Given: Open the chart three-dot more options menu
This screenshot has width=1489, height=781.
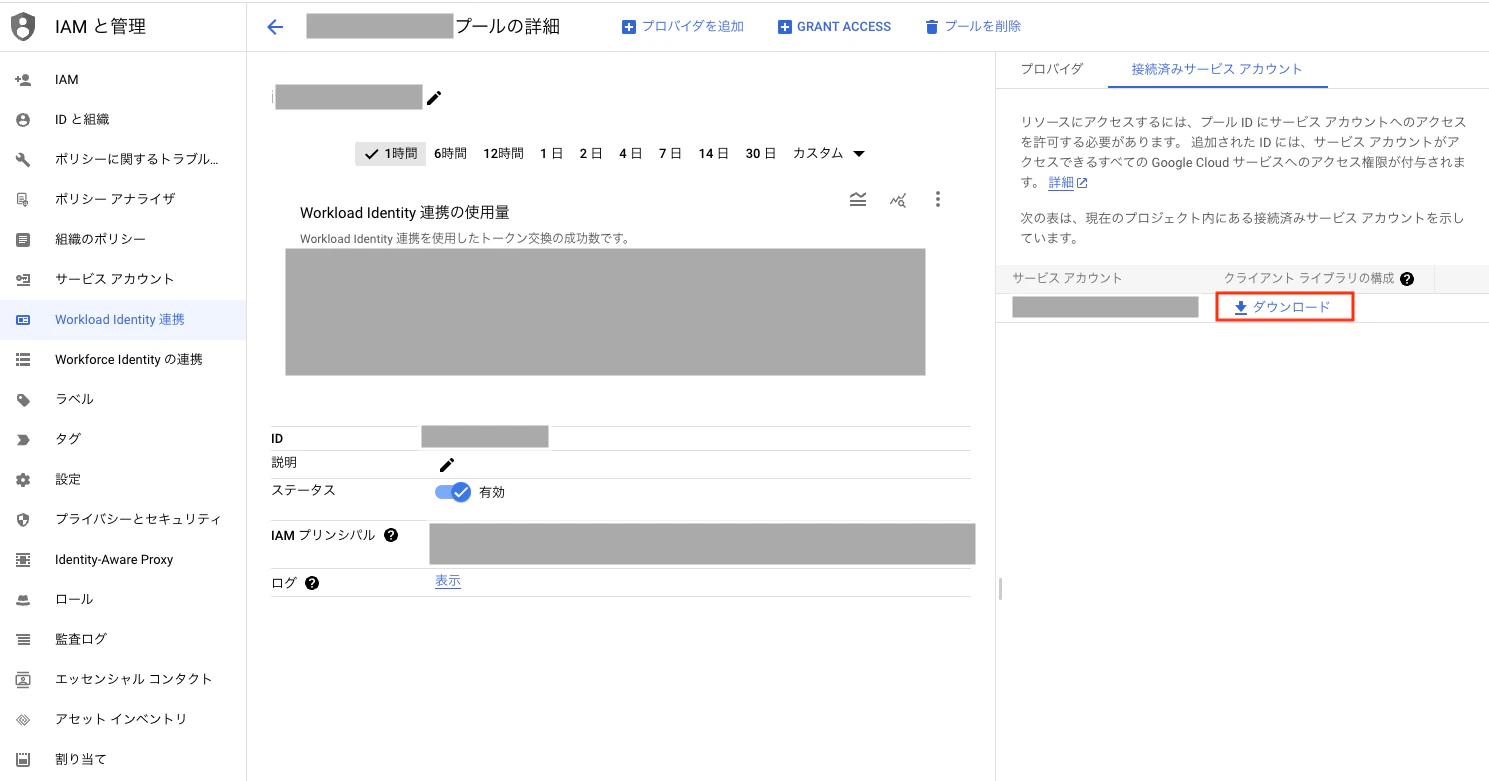Looking at the screenshot, I should point(937,199).
